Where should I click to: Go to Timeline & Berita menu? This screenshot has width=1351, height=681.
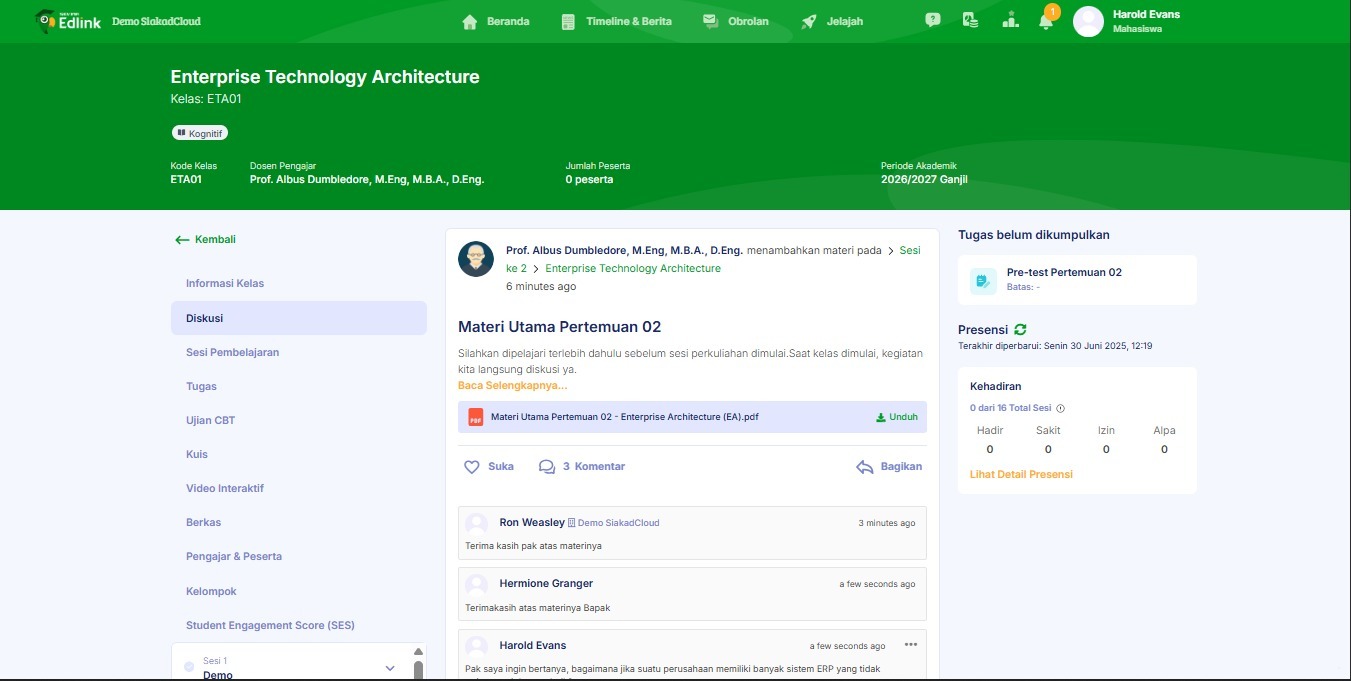[x=617, y=21]
